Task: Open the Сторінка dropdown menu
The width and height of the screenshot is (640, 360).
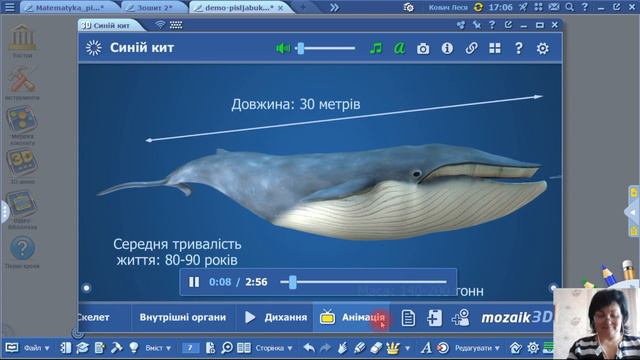Action: pos(273,348)
